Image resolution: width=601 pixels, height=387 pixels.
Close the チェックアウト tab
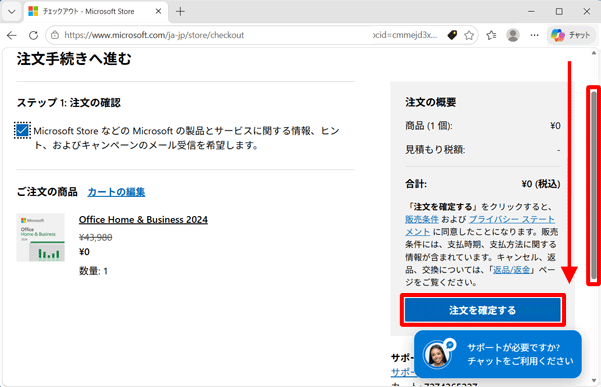tap(158, 11)
